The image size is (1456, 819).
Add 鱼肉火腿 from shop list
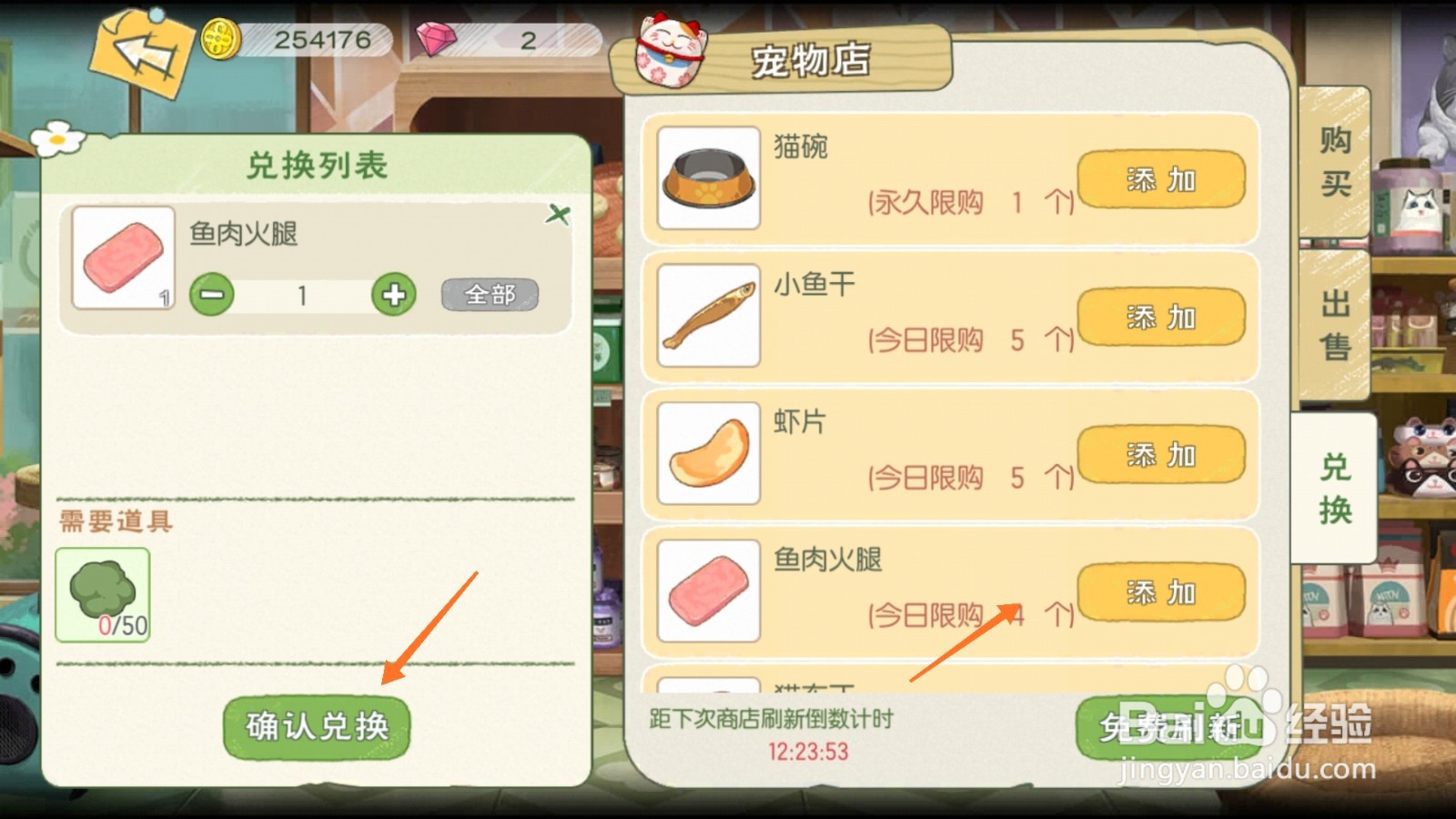(1161, 592)
